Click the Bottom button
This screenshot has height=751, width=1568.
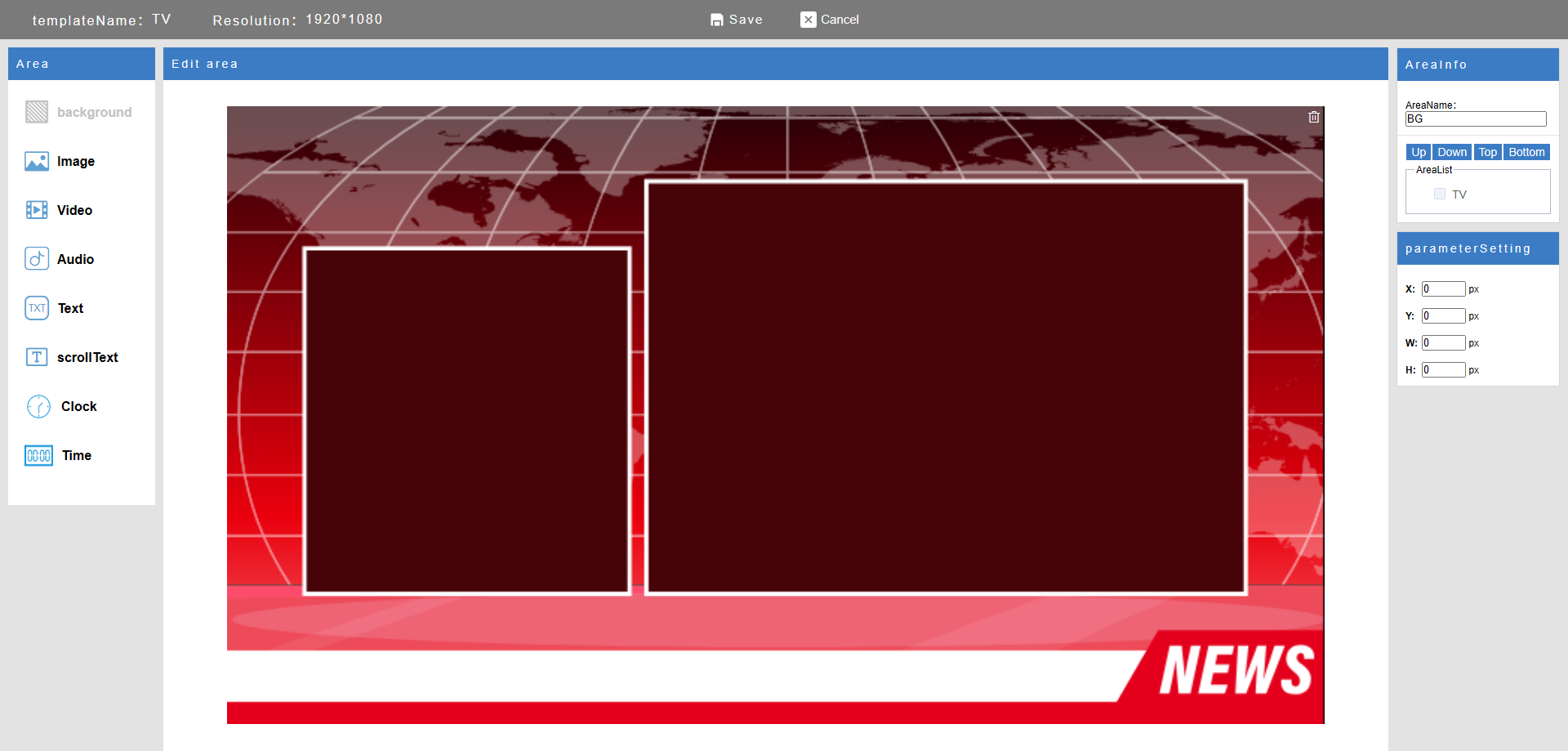[1526, 152]
